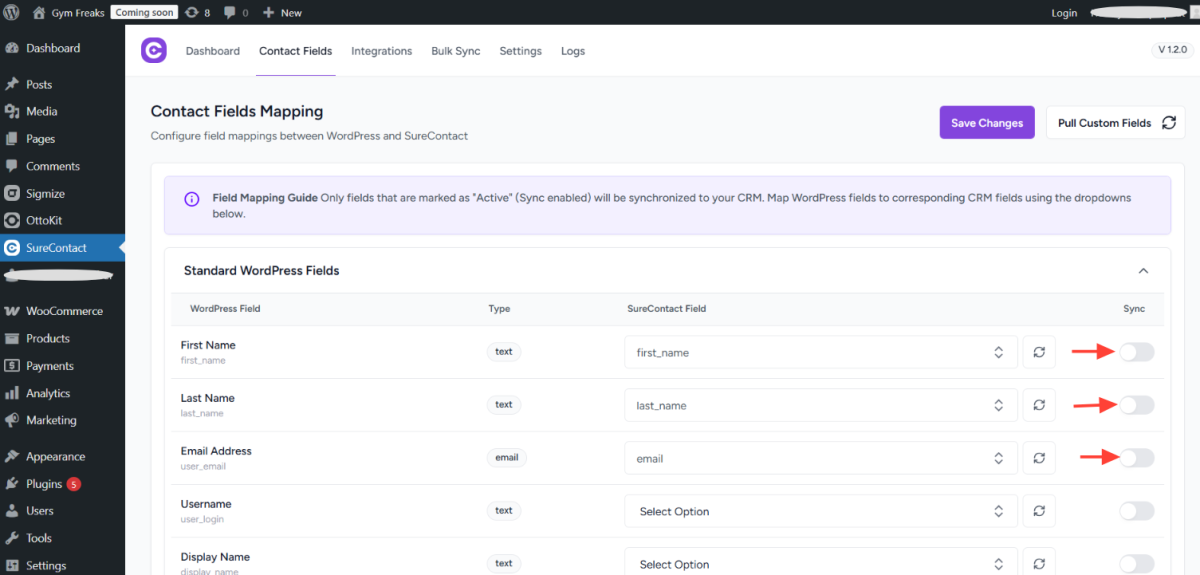
Task: Click refresh icon beside last_name field
Action: [1039, 405]
